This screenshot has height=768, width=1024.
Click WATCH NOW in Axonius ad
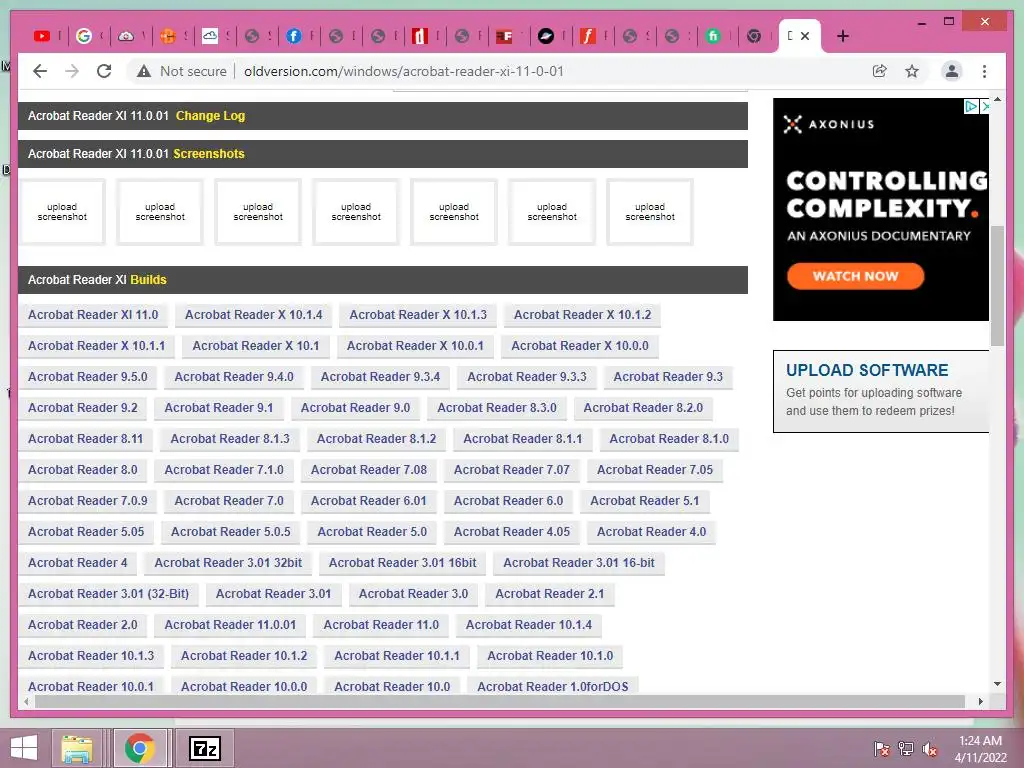[856, 276]
